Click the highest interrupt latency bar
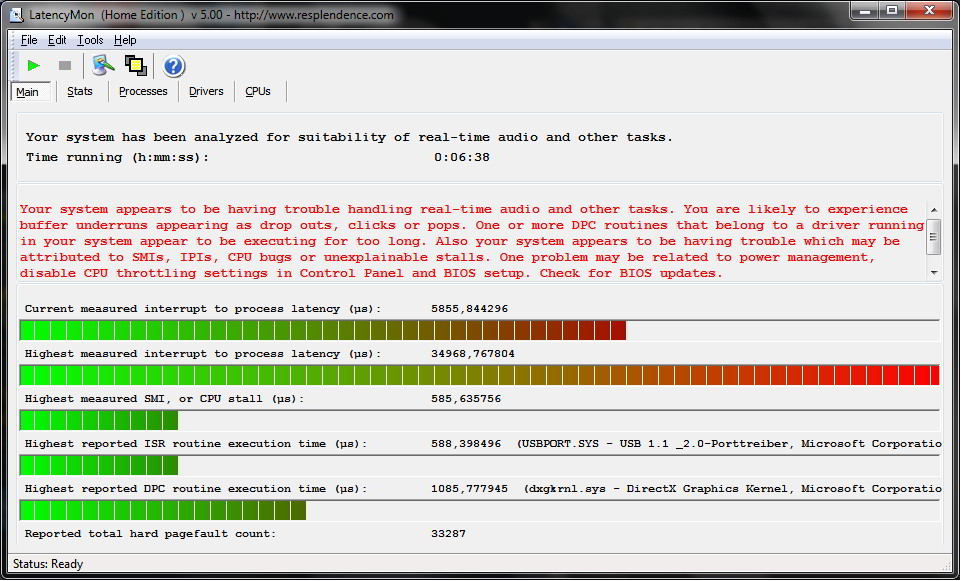The width and height of the screenshot is (961, 581). point(479,375)
